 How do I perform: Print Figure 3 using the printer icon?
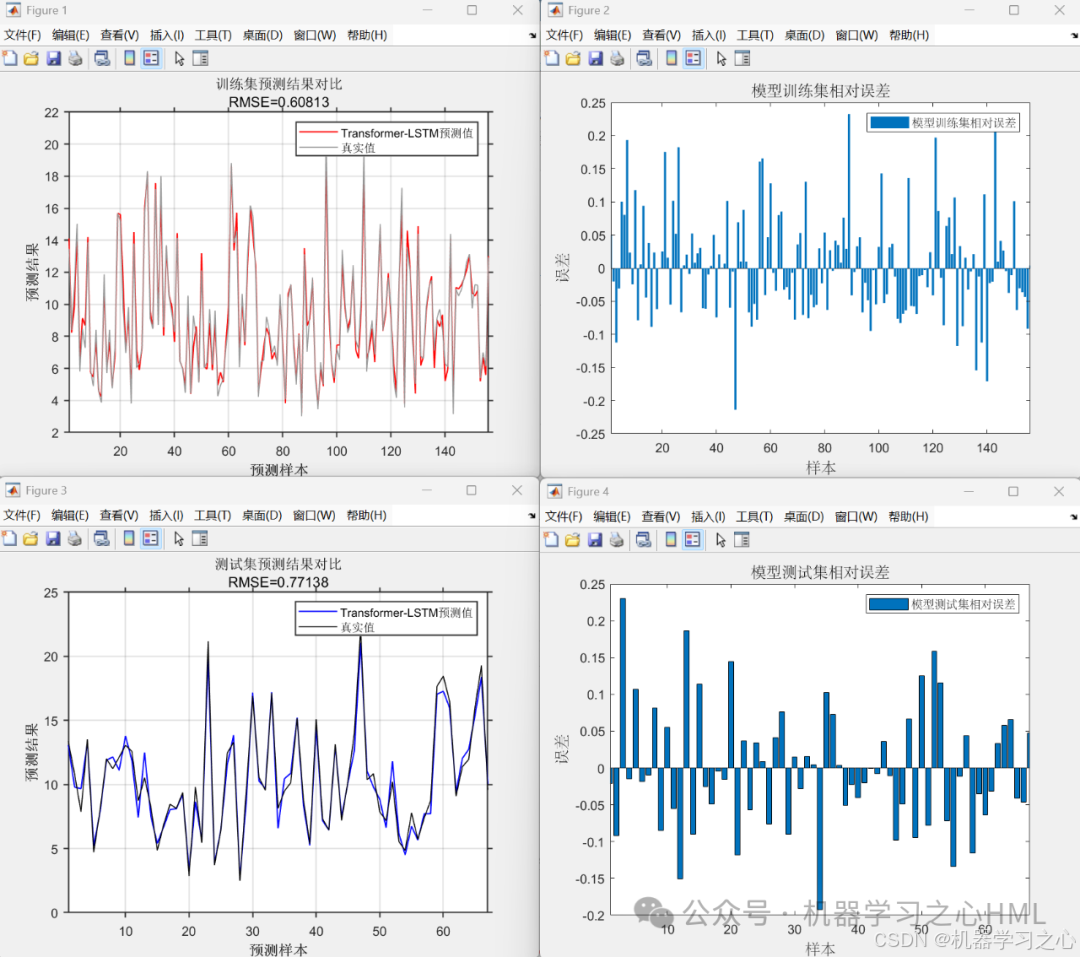click(76, 538)
